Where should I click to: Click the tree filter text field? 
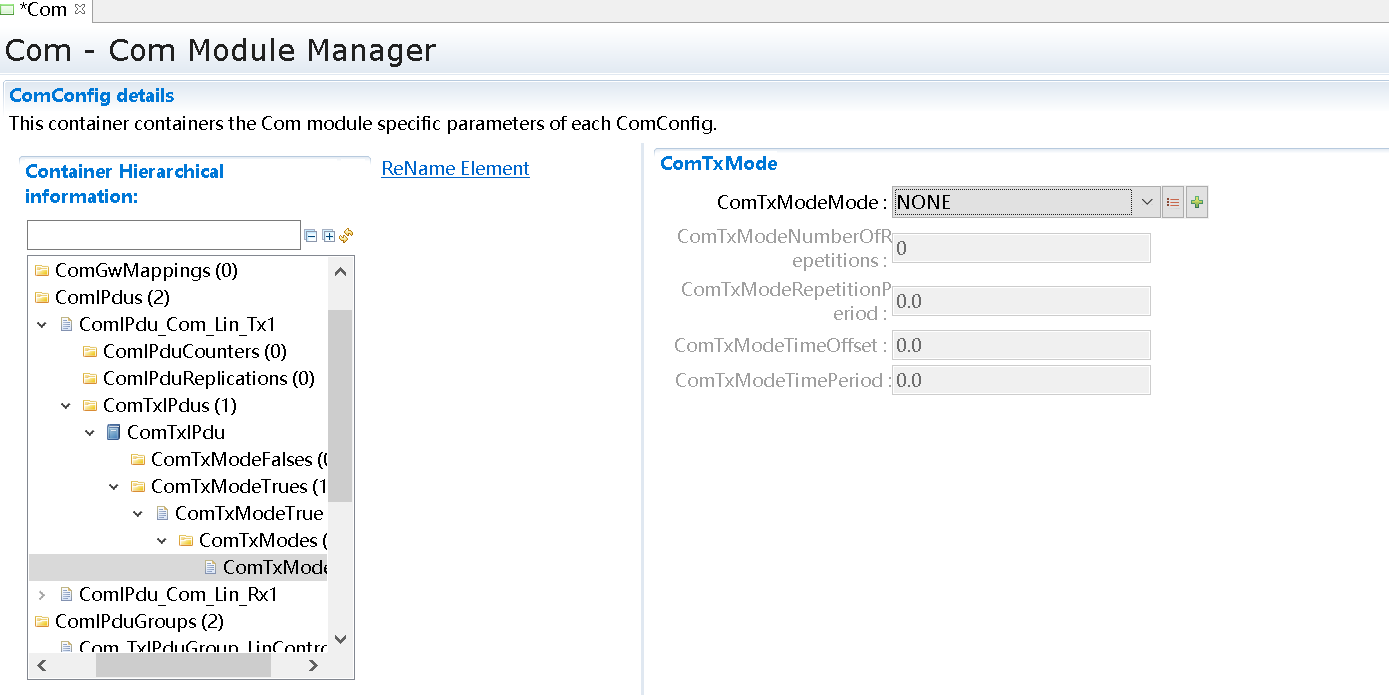click(163, 236)
